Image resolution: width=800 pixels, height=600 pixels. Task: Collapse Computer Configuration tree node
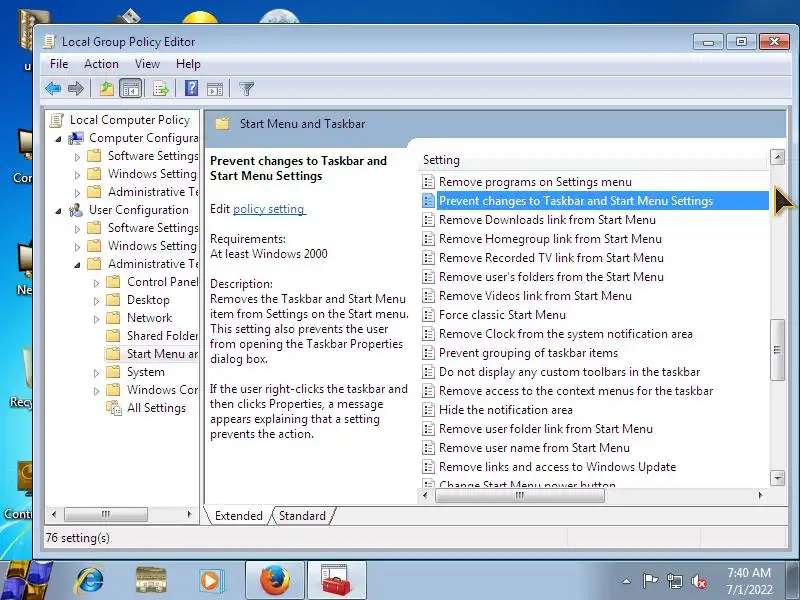coord(59,139)
